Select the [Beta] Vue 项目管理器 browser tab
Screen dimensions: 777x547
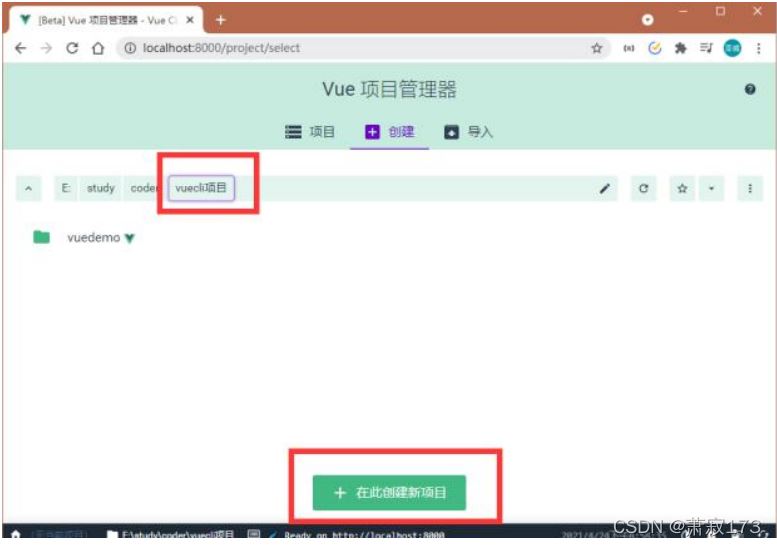coord(105,20)
